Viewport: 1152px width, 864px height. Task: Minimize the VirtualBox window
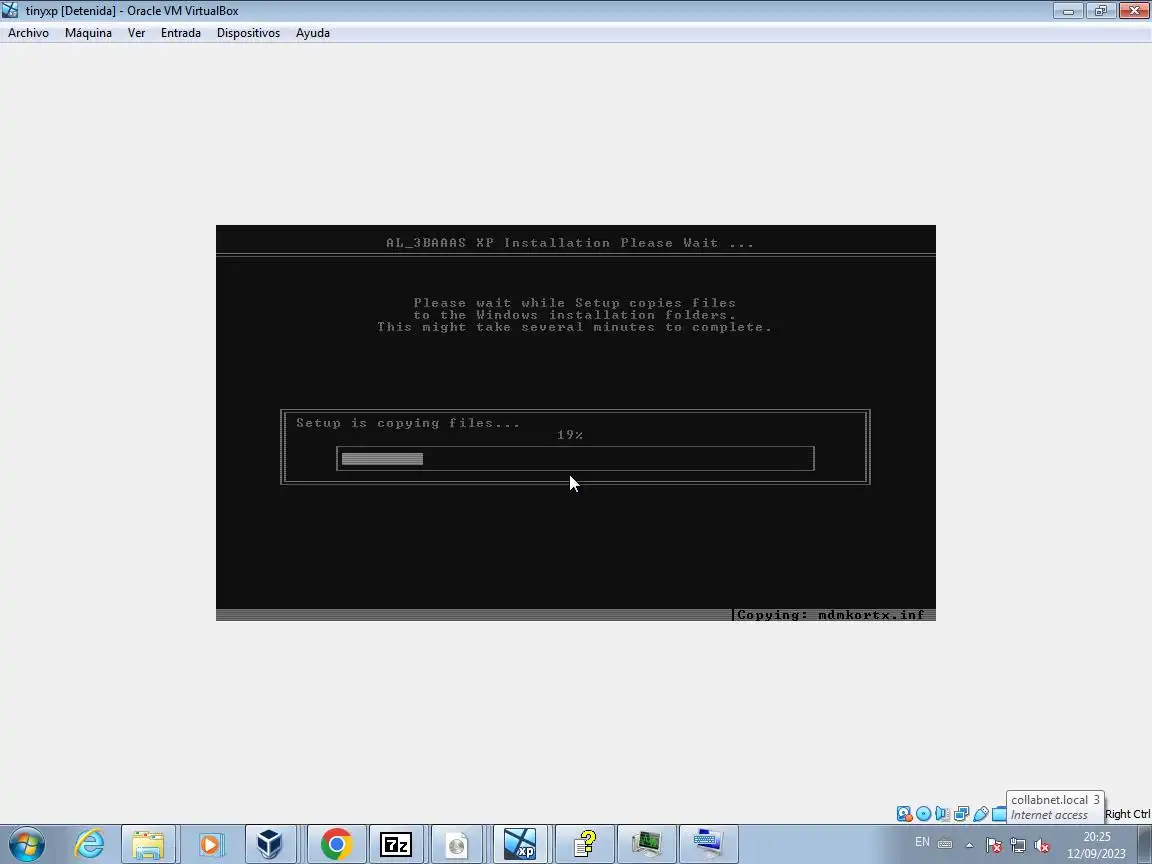click(x=1068, y=10)
